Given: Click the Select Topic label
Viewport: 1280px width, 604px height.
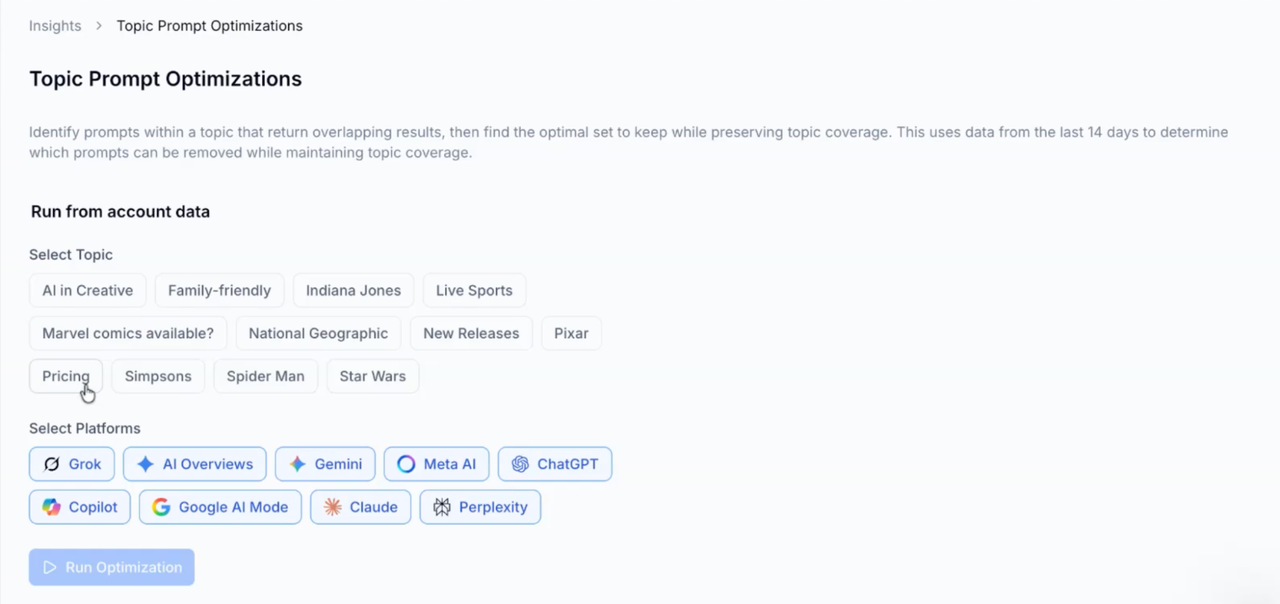Looking at the screenshot, I should 71,255.
